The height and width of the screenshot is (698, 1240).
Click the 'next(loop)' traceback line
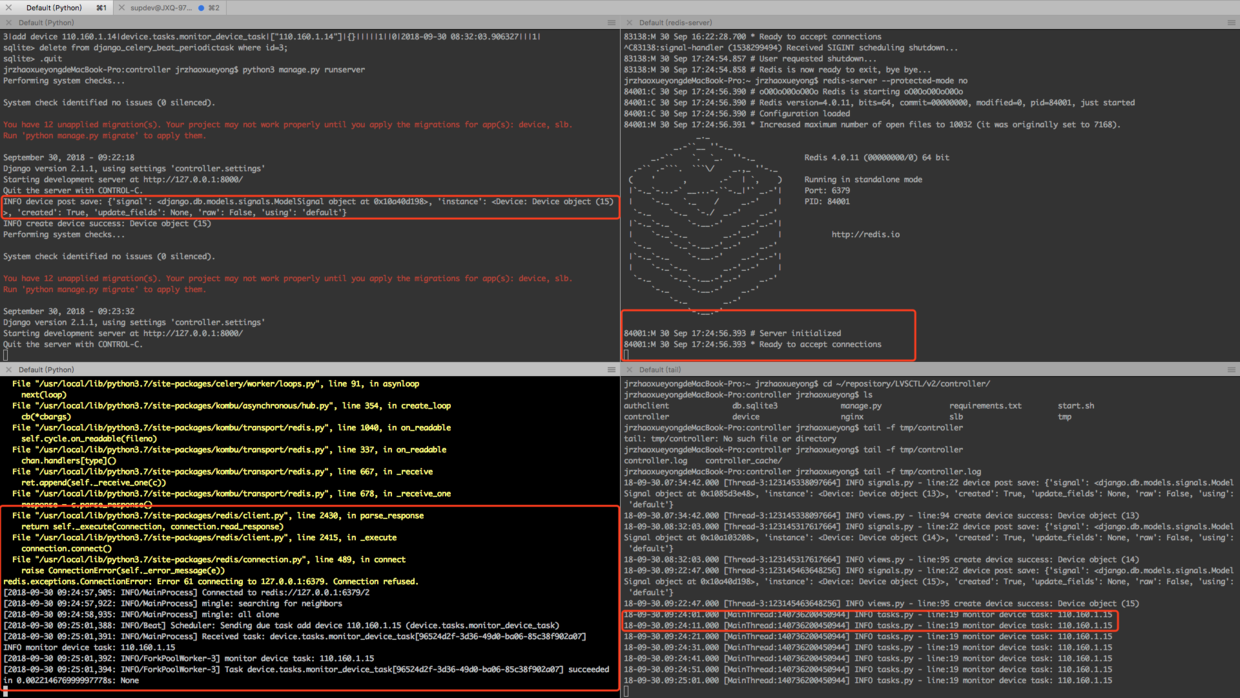tap(43, 394)
